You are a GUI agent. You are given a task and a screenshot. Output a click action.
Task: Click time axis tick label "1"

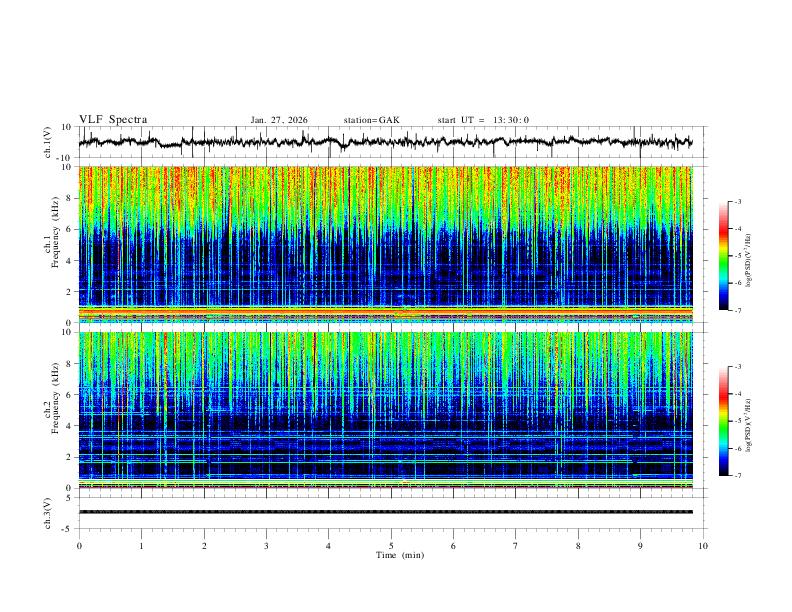coord(141,546)
